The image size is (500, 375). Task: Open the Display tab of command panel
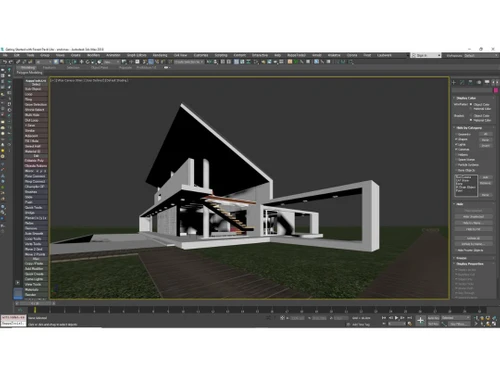click(487, 82)
